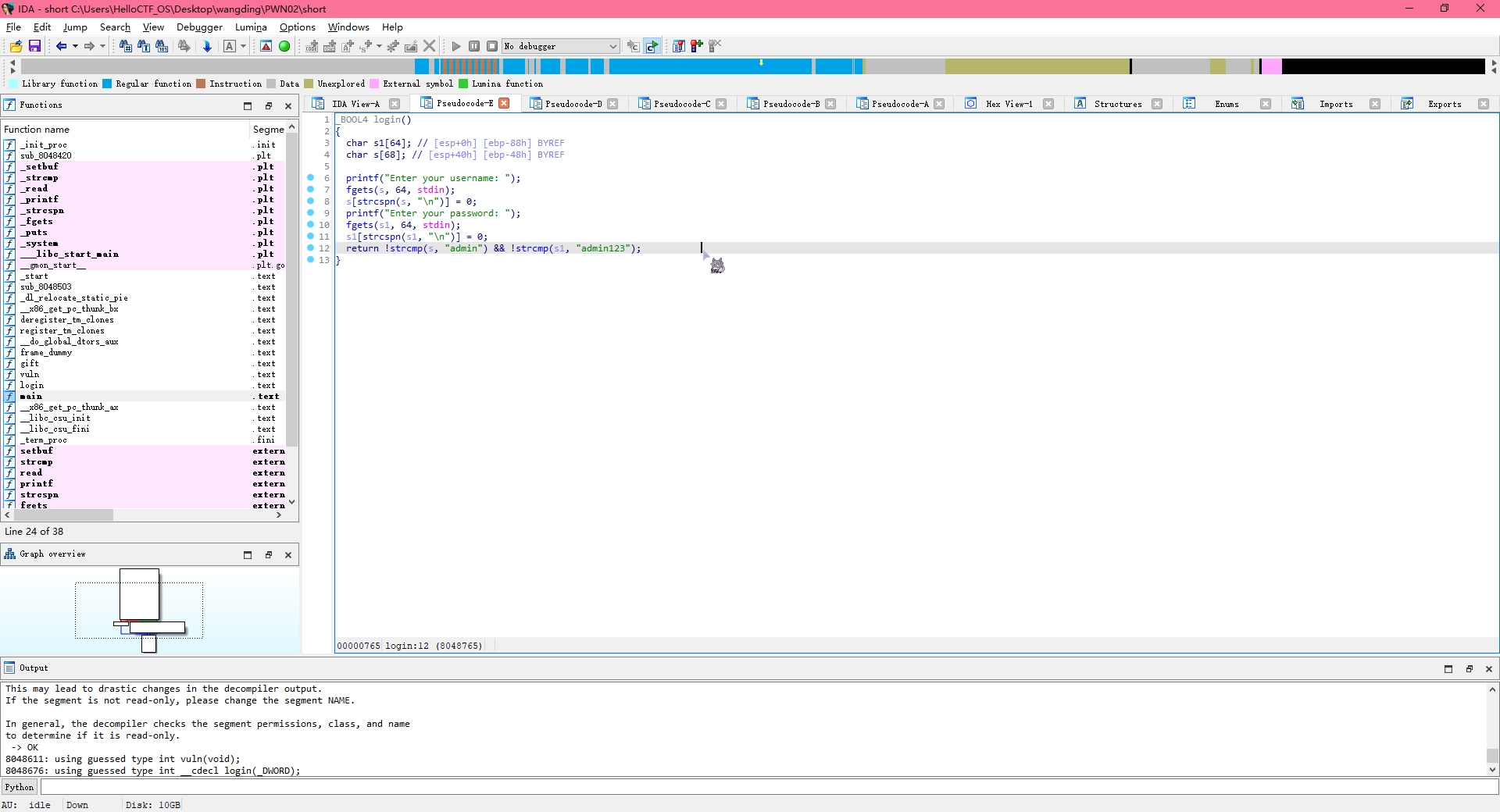Close the Pseudocode-E tab

[505, 104]
